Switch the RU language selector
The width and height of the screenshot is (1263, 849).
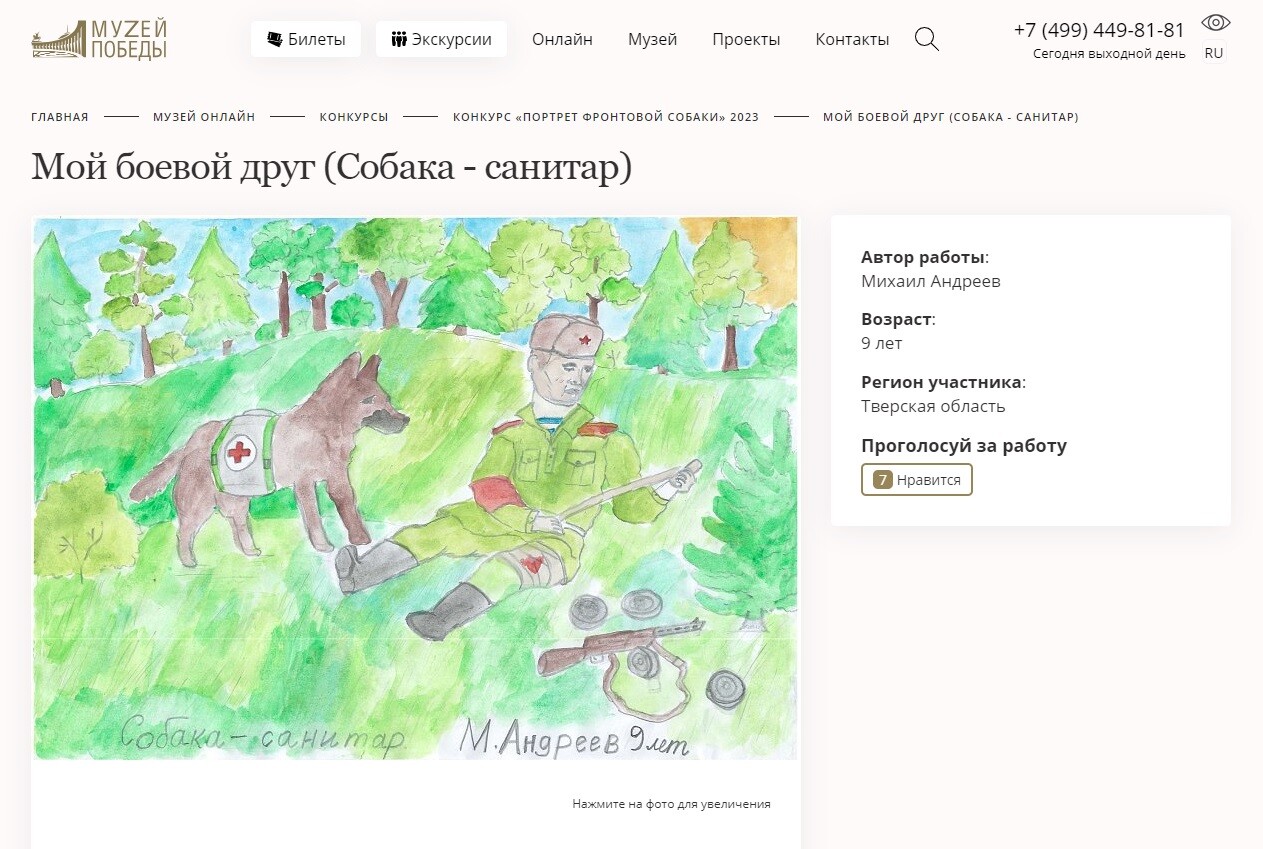click(1214, 54)
